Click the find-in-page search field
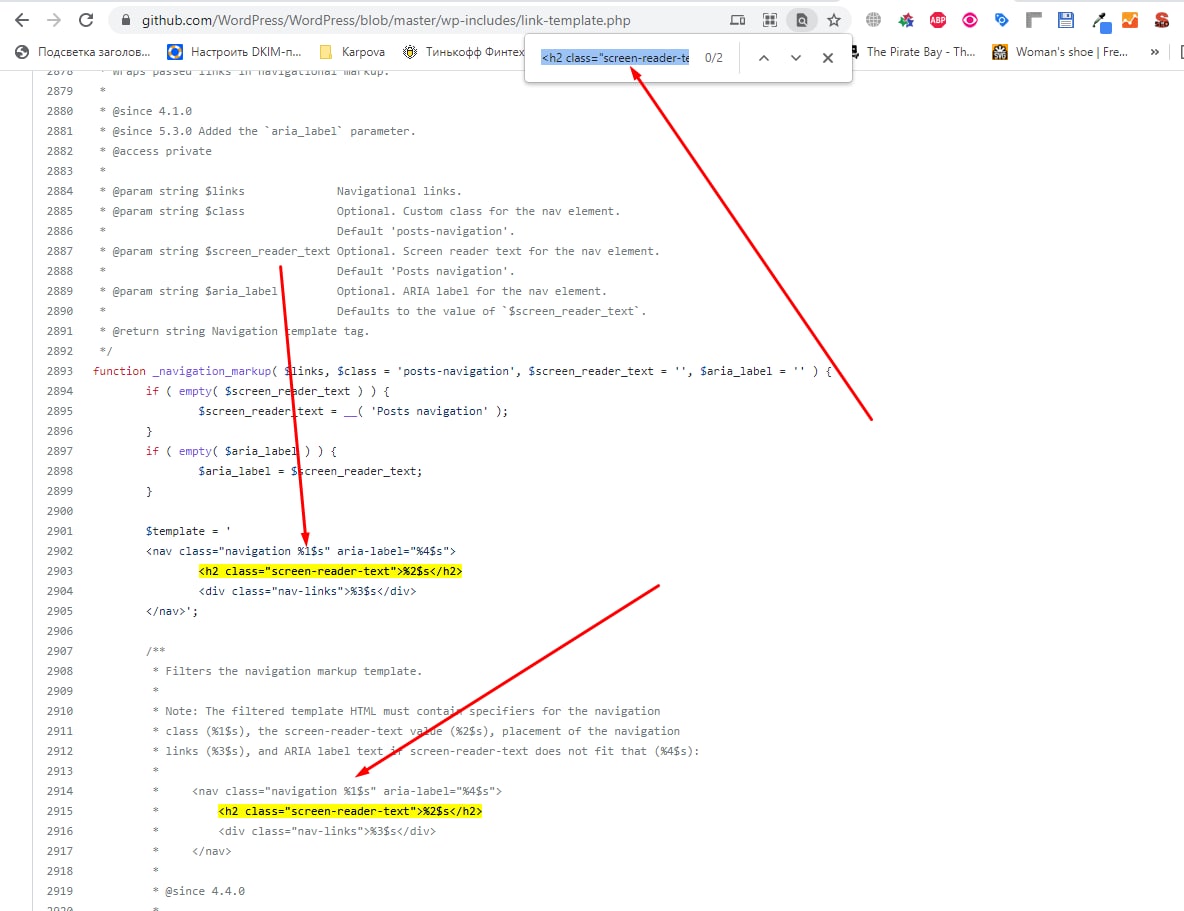This screenshot has height=911, width=1184. [x=615, y=57]
